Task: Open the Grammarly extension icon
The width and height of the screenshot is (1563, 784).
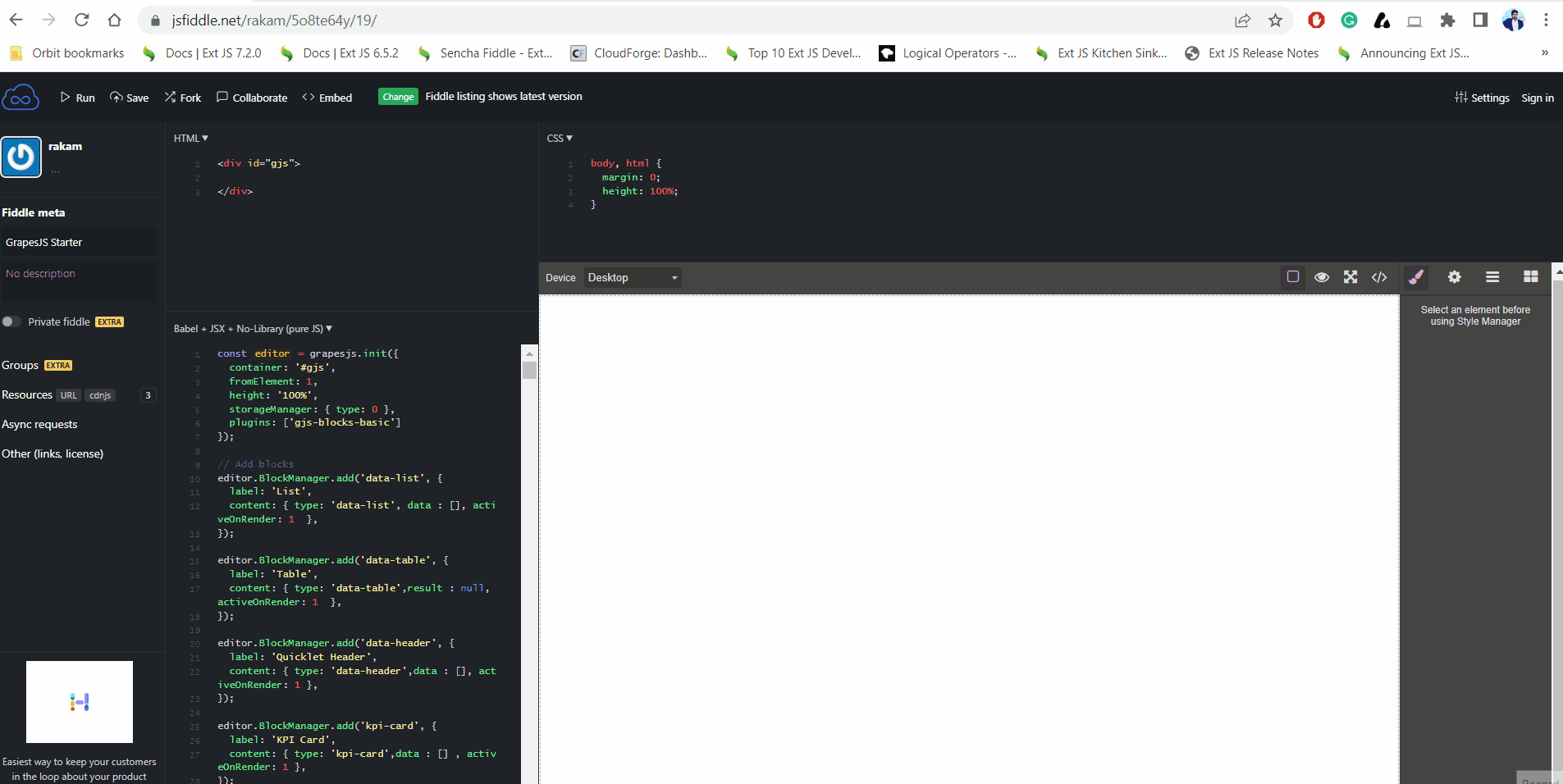Action: tap(1349, 21)
